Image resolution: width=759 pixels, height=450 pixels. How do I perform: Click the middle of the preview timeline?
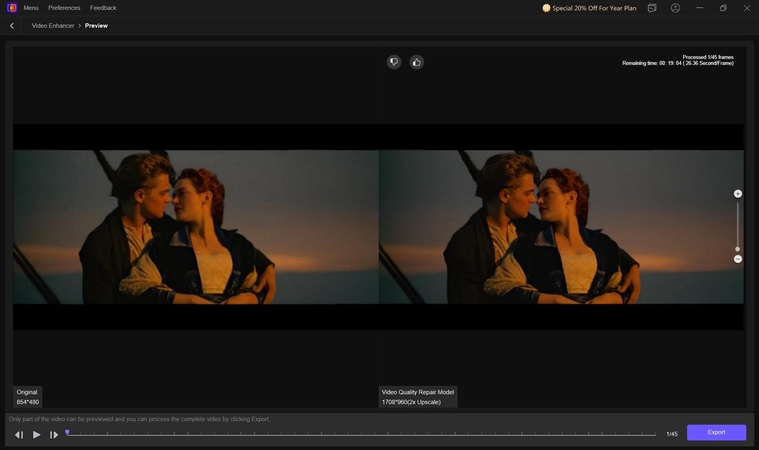click(361, 435)
